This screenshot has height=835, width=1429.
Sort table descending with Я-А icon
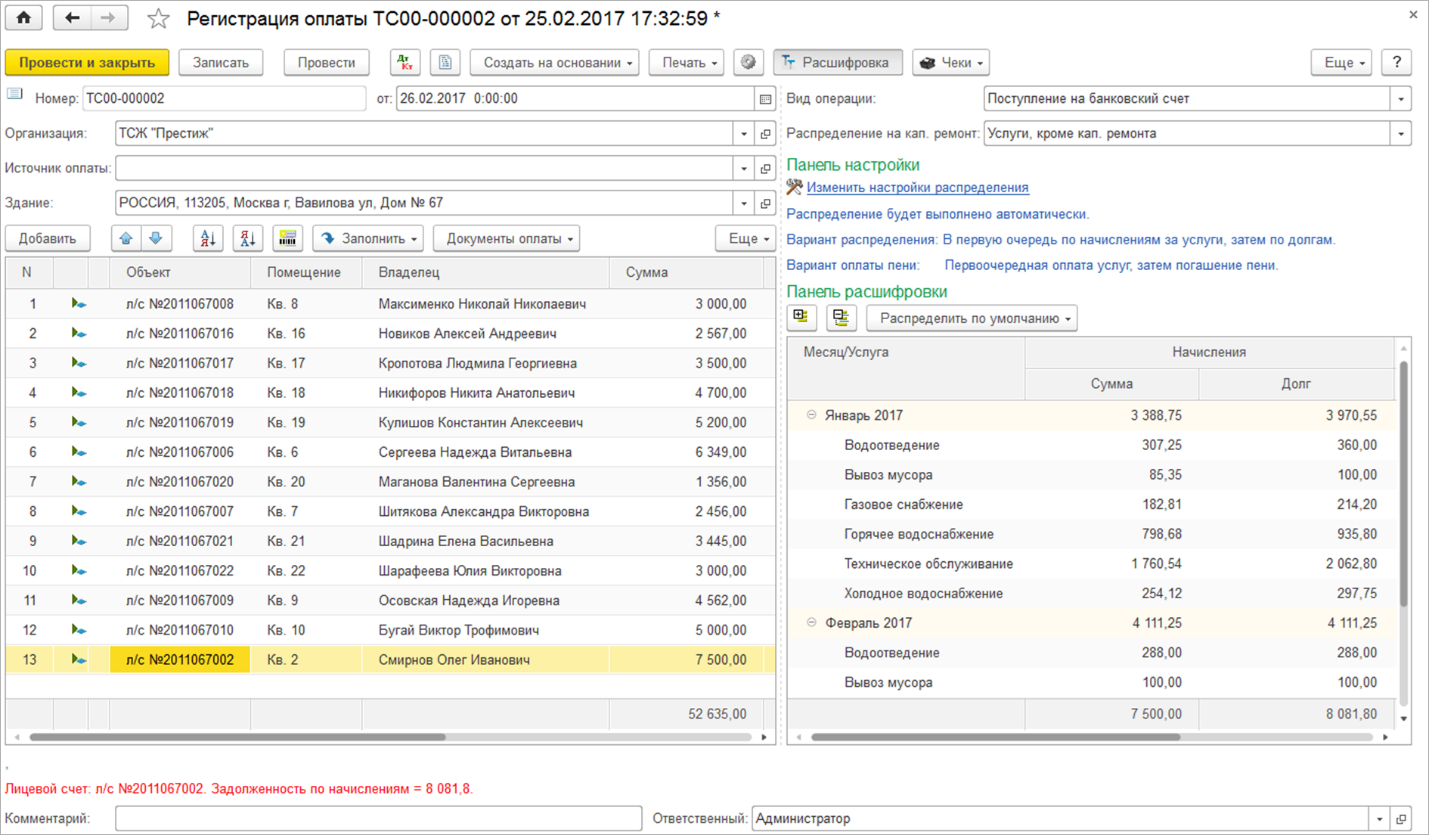click(247, 239)
